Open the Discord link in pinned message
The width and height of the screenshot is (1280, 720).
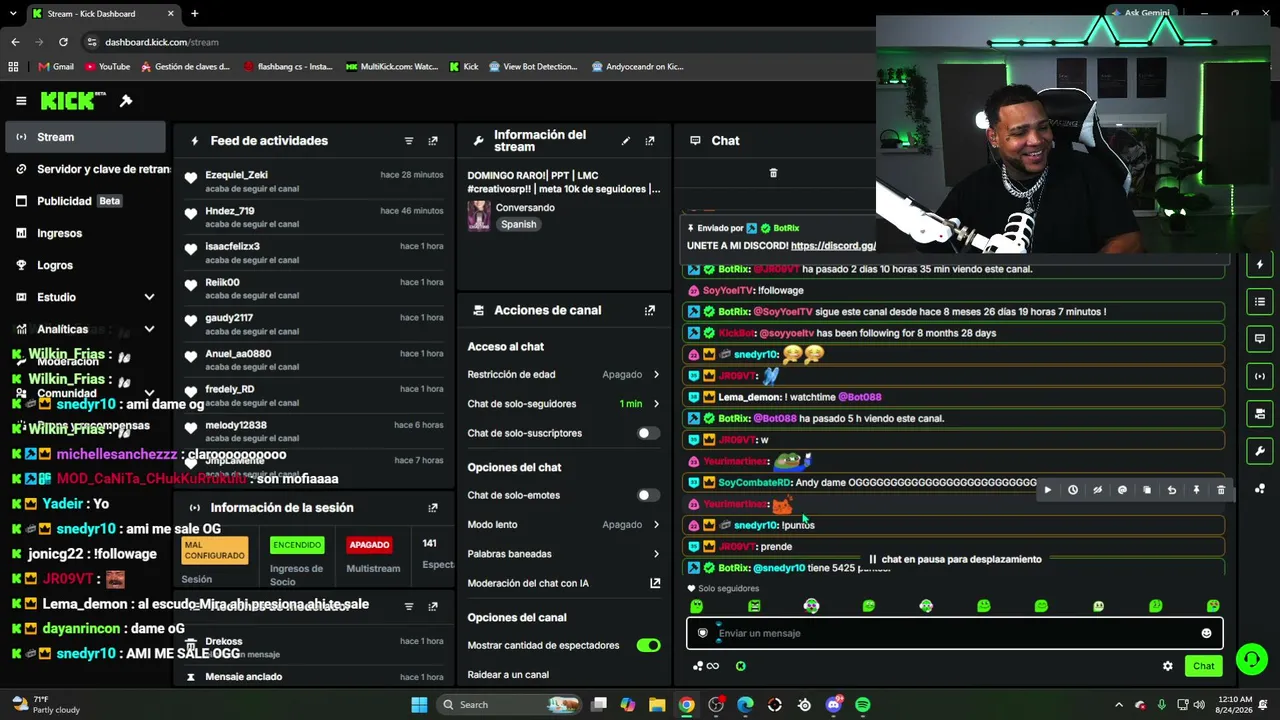coord(833,246)
